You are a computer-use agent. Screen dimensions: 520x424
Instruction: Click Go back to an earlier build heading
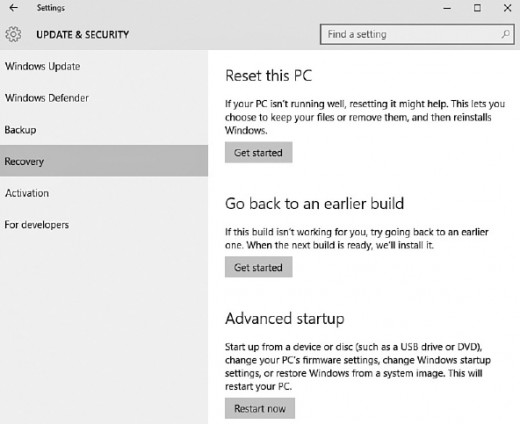pos(315,203)
